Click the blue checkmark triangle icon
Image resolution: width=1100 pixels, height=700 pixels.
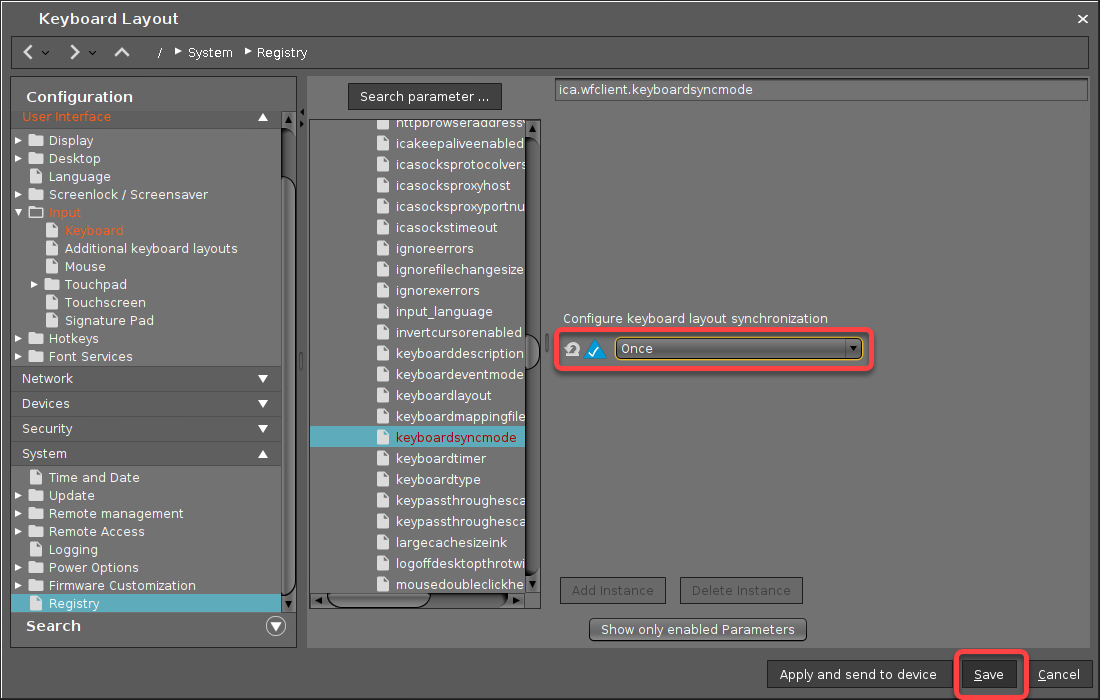click(596, 349)
